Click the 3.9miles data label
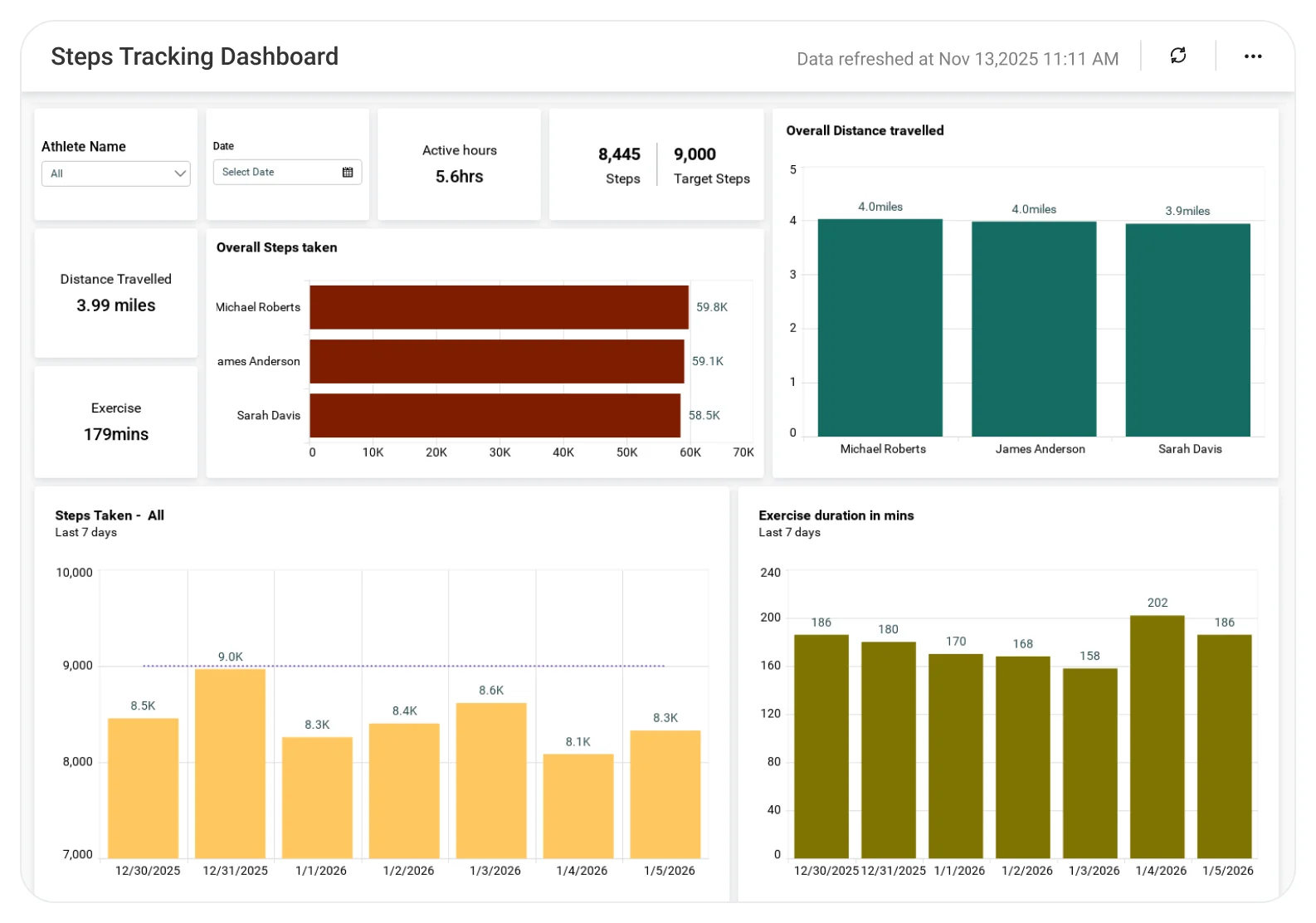The width and height of the screenshot is (1316, 923). [x=1187, y=211]
